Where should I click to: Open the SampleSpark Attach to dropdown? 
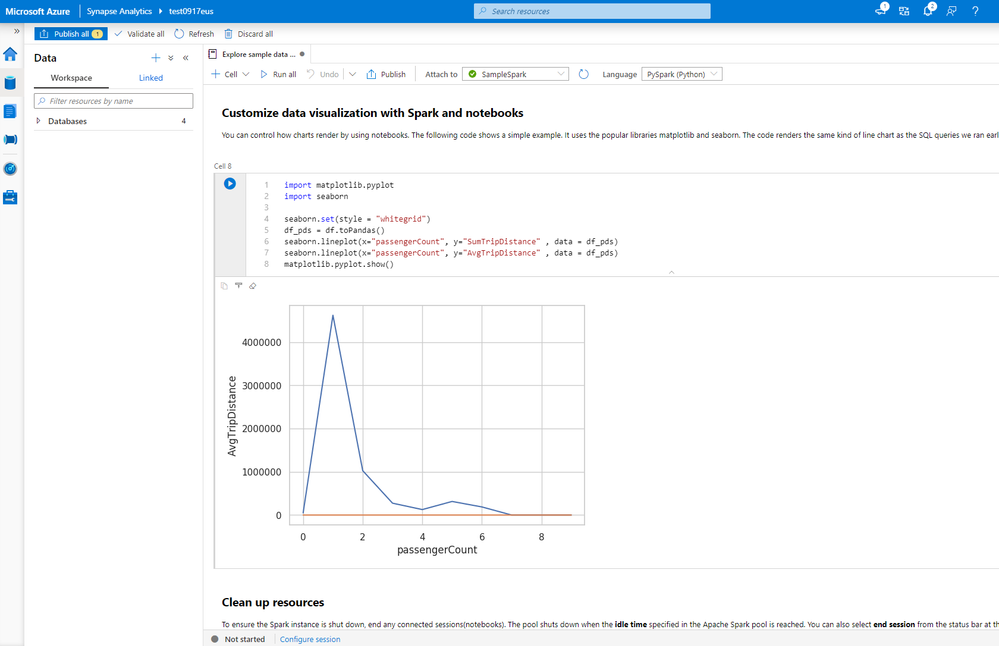coord(515,75)
